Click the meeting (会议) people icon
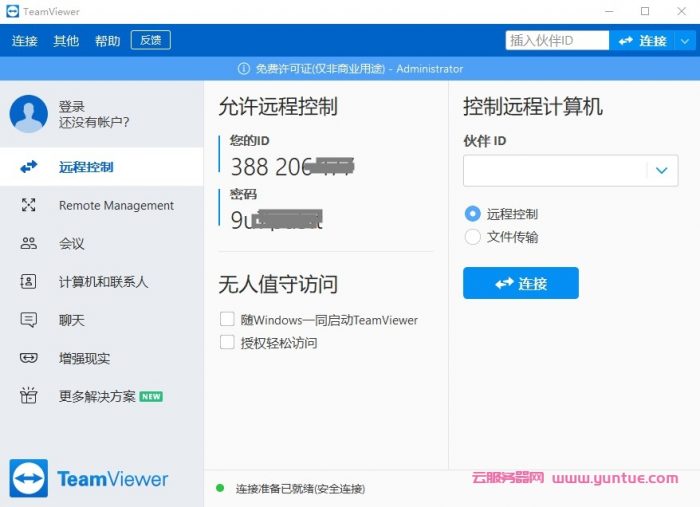The width and height of the screenshot is (700, 507). [29, 243]
